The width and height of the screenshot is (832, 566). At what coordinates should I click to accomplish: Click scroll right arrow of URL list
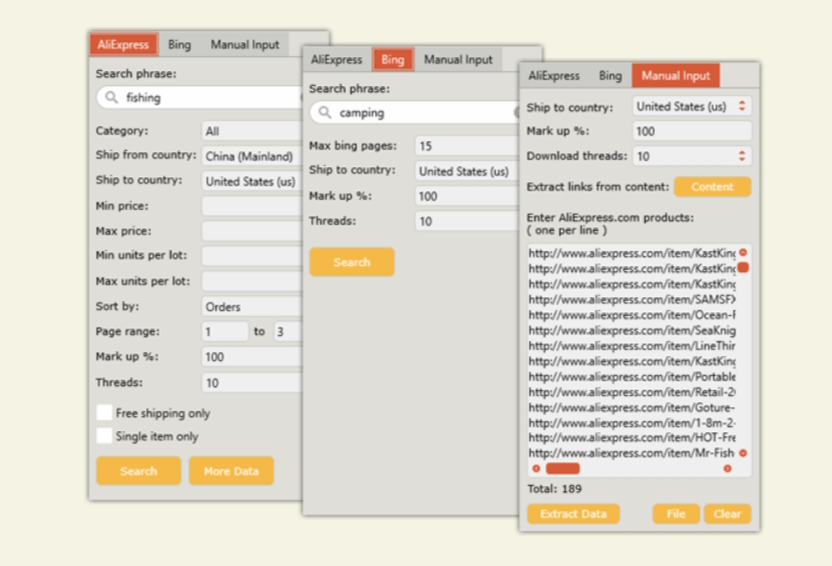click(x=727, y=468)
